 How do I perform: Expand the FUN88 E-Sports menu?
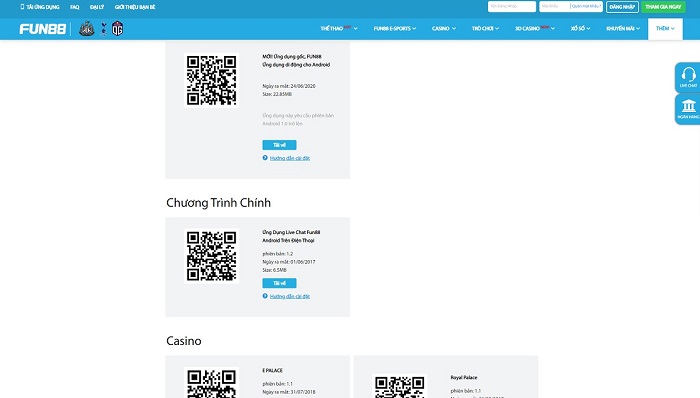[395, 29]
